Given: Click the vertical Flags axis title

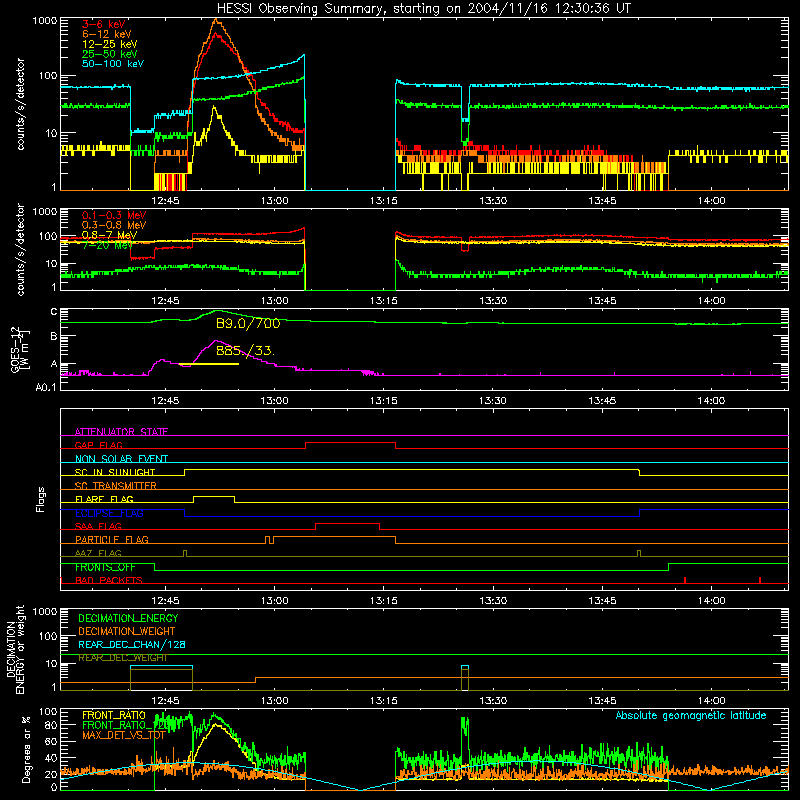Looking at the screenshot, I should pyautogui.click(x=41, y=499).
